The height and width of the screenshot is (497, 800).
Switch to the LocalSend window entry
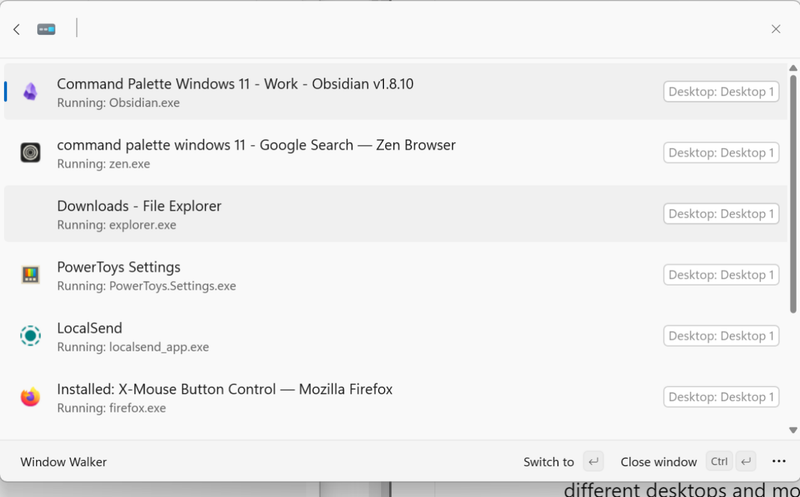tap(90, 336)
